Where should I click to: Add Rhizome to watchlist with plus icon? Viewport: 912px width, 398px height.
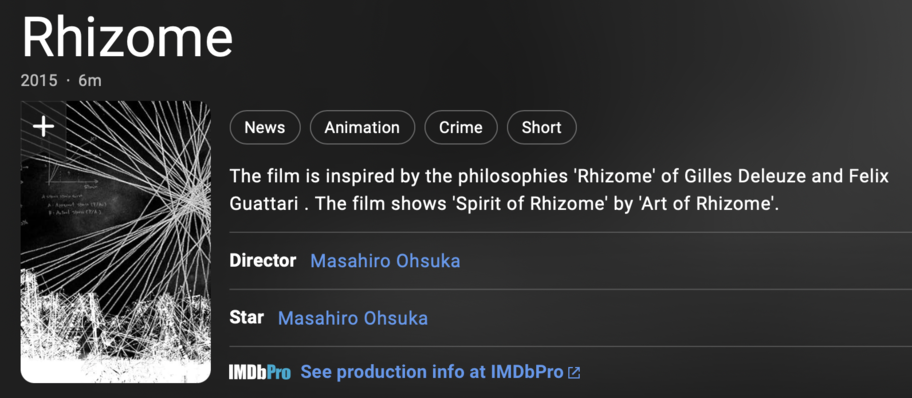[x=44, y=126]
